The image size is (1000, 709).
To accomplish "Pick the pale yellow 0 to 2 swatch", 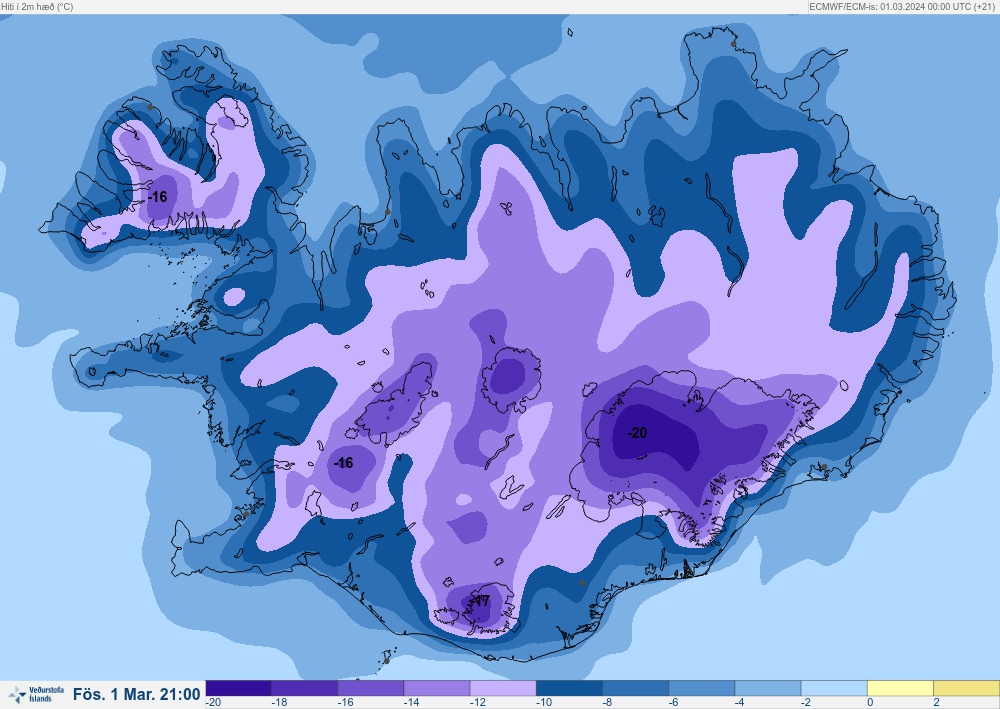I will coord(901,688).
